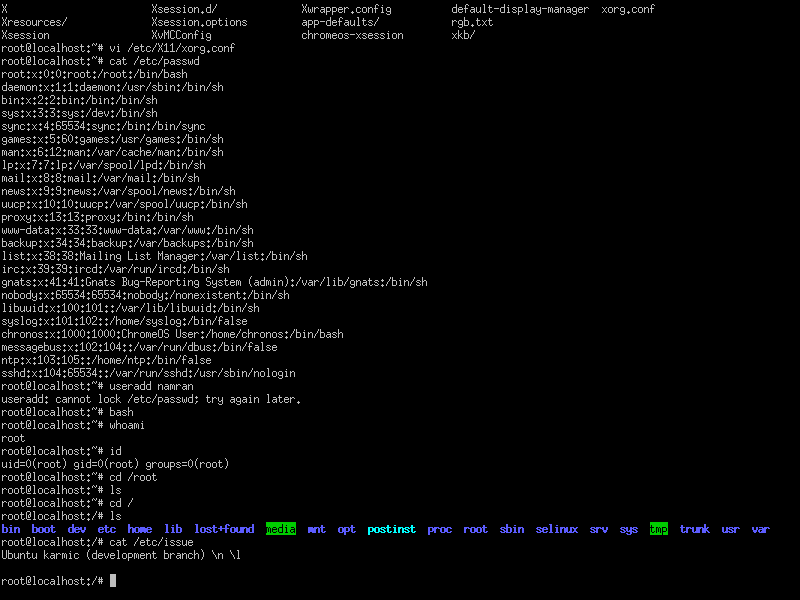The width and height of the screenshot is (800, 600).
Task: Select the chronos ChromeOS User passwd line
Action: click(x=172, y=334)
